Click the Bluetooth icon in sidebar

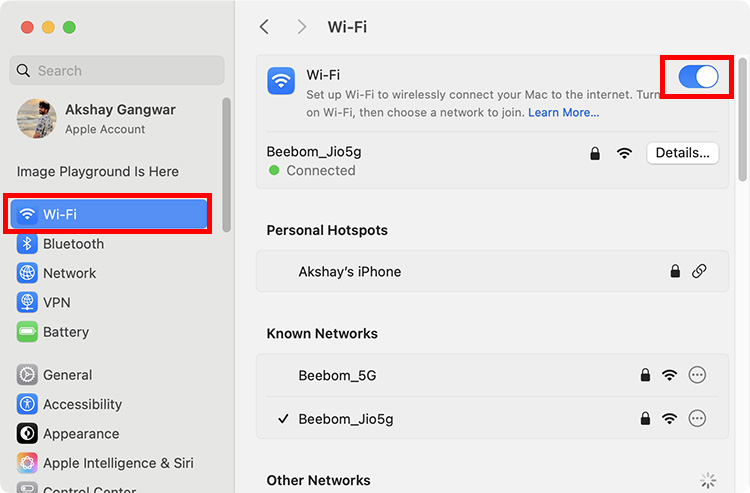click(27, 244)
